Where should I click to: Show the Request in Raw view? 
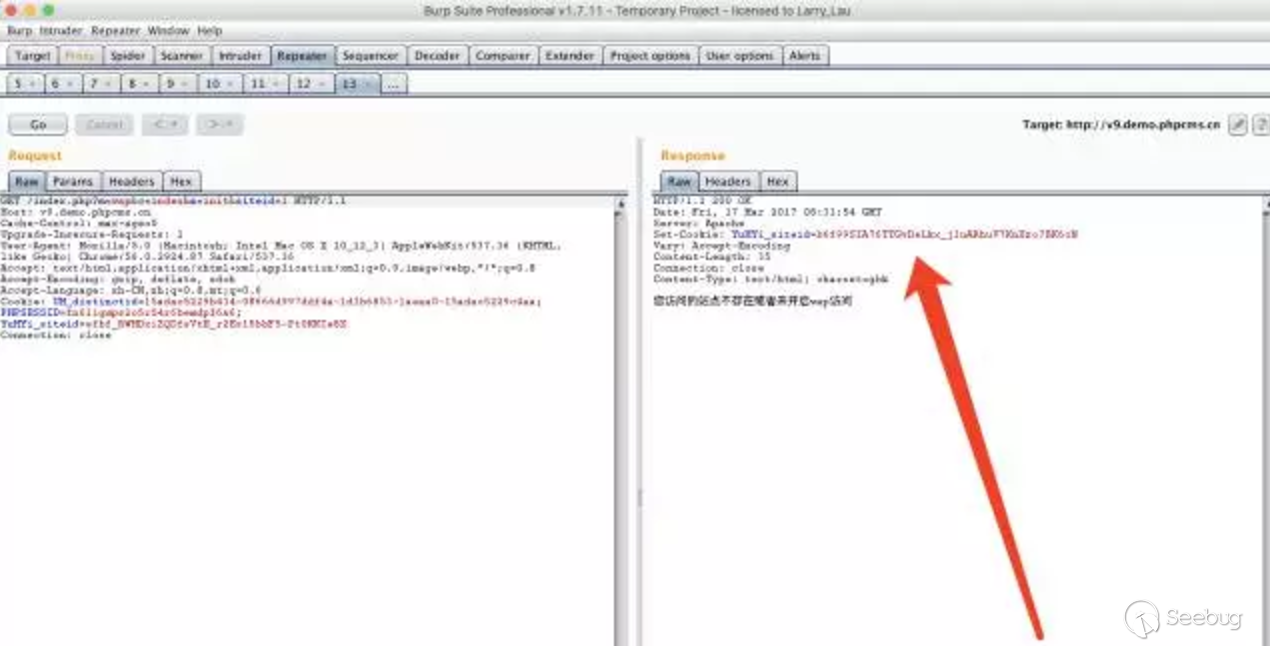[27, 181]
